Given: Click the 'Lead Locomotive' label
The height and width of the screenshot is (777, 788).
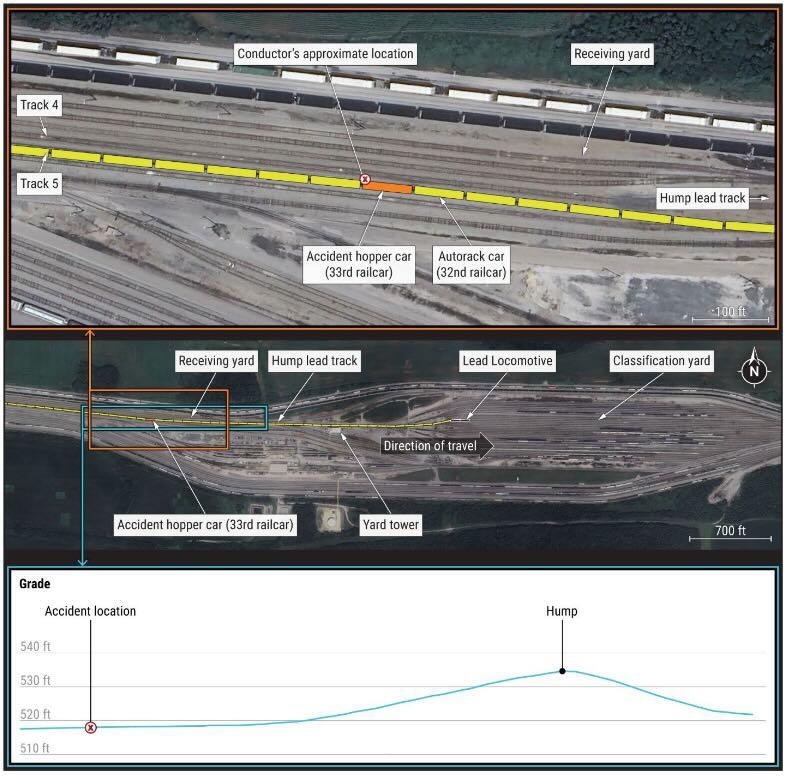Looking at the screenshot, I should (507, 361).
